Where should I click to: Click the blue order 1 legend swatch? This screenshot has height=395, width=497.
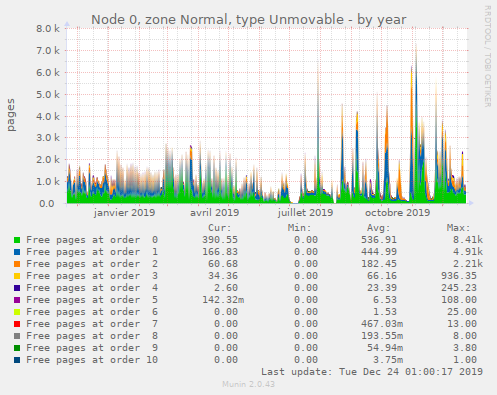click(17, 252)
